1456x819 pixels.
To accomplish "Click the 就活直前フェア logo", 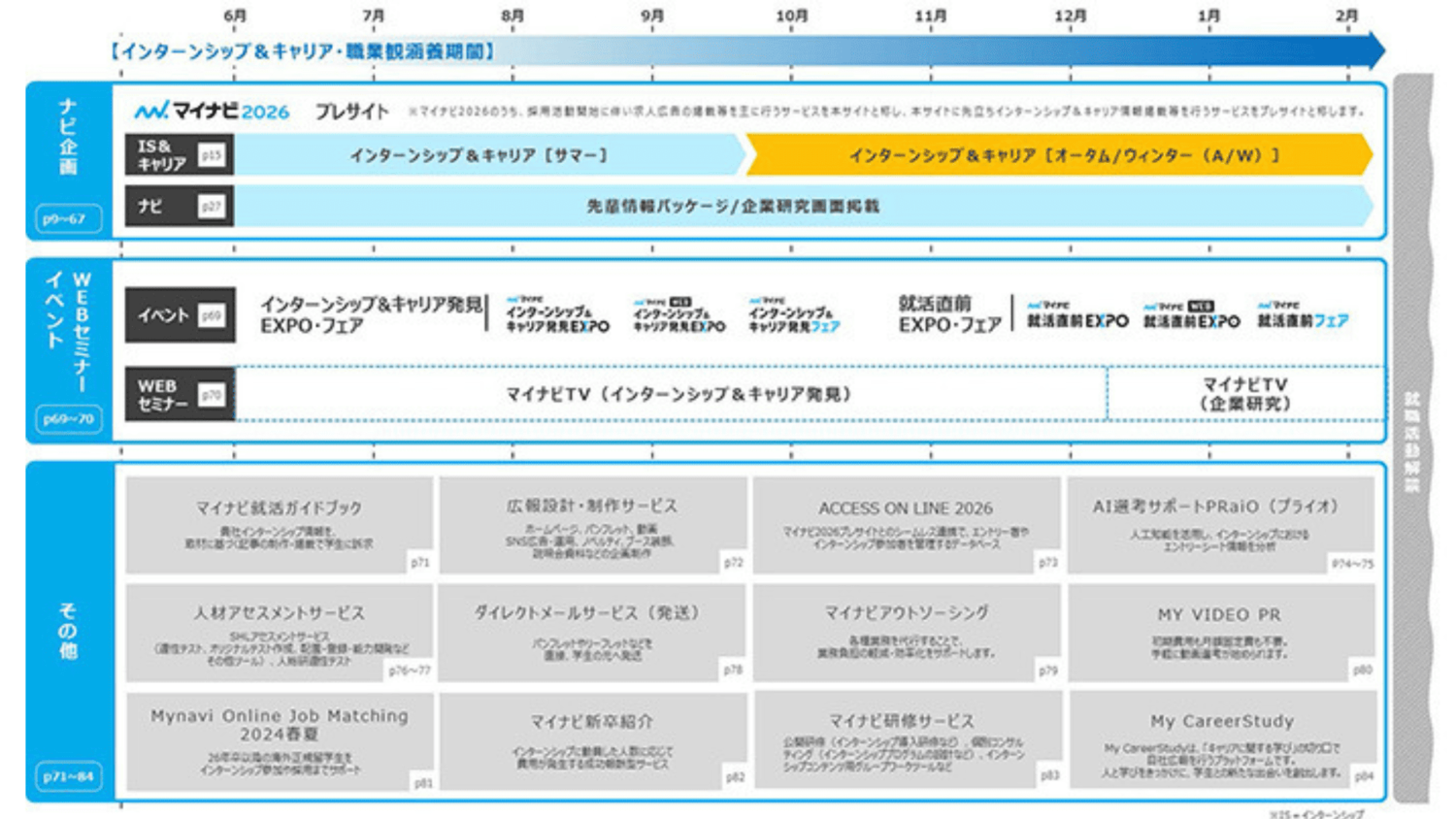I will click(x=1303, y=316).
